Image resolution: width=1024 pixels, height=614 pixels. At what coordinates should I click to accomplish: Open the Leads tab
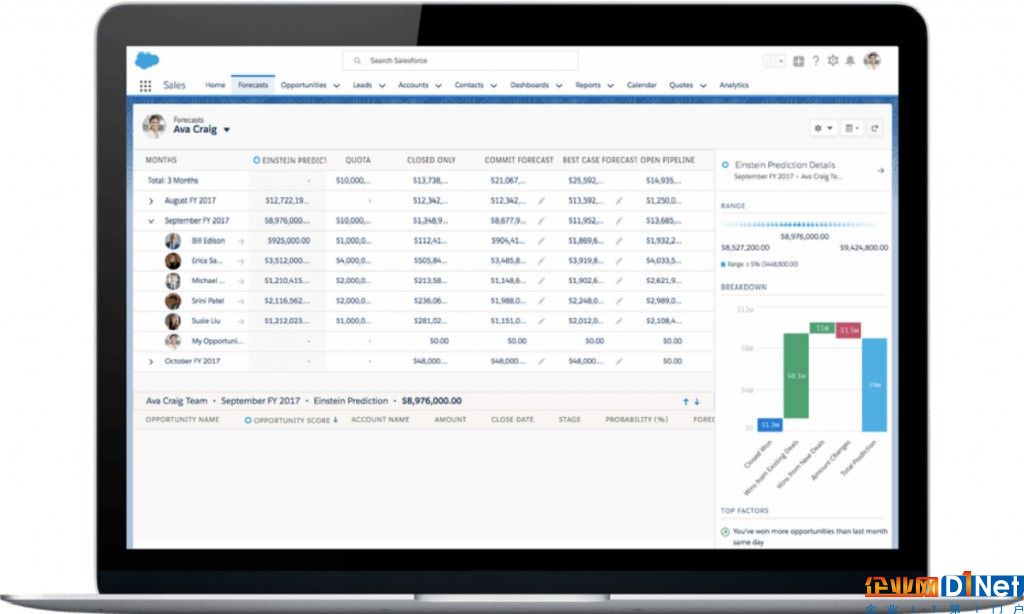click(x=362, y=85)
